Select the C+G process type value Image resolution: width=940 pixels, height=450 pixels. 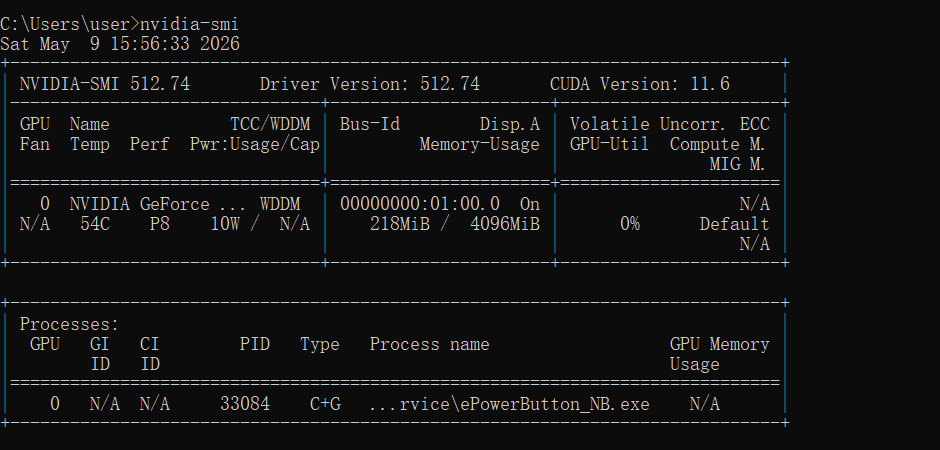[325, 404]
